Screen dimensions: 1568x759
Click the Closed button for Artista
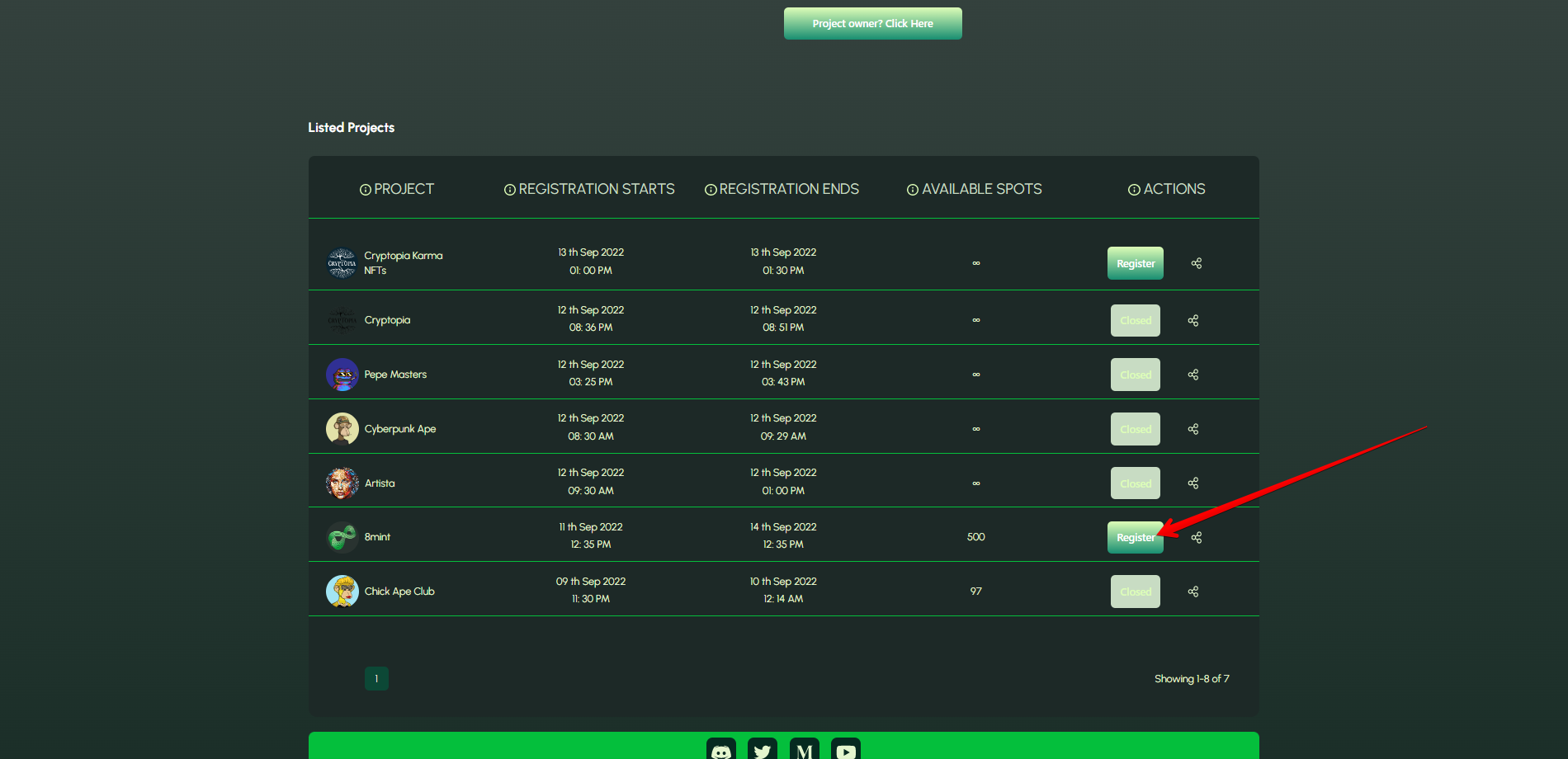pyautogui.click(x=1135, y=483)
